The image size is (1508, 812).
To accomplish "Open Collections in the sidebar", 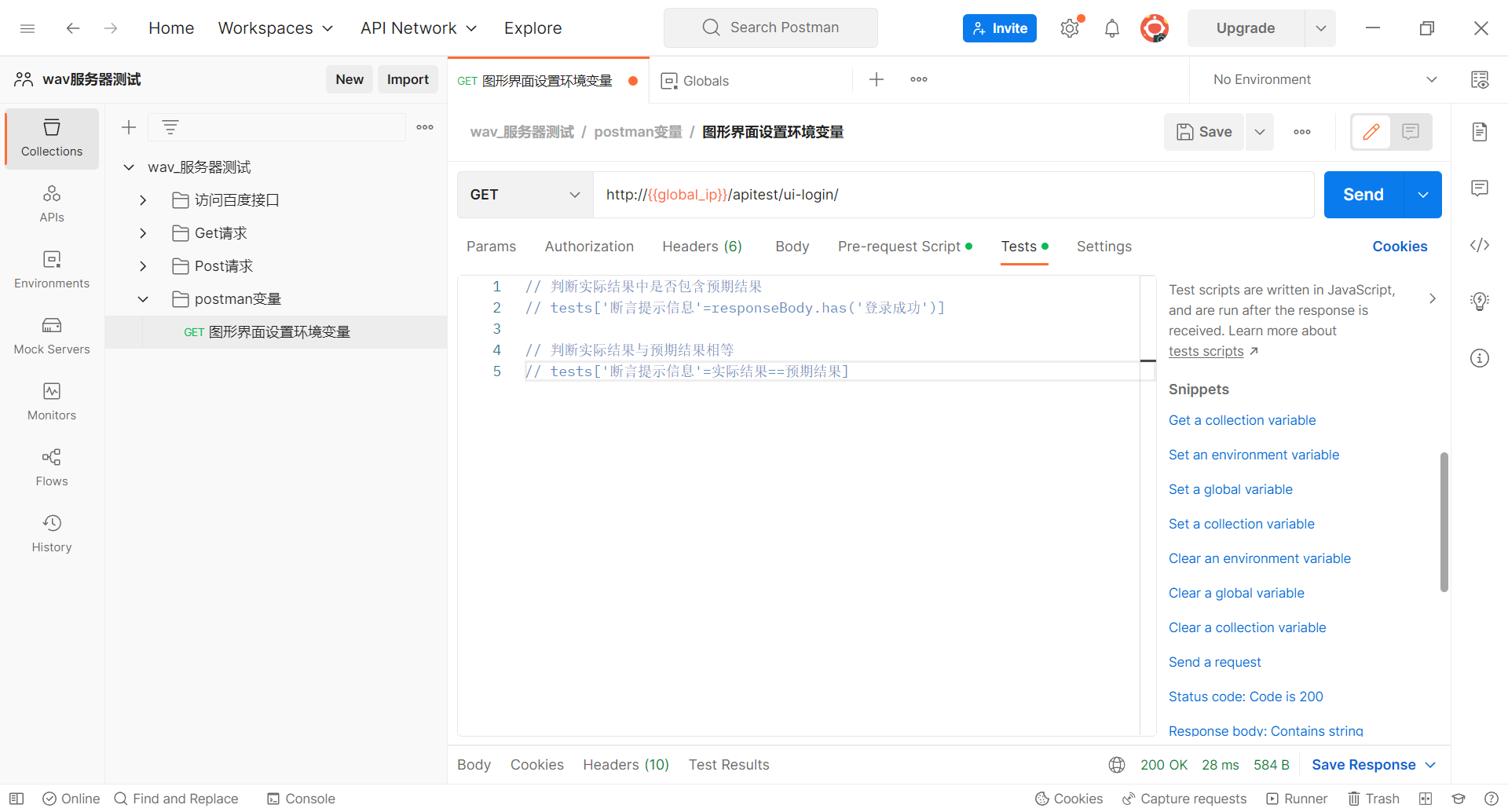I will tap(52, 138).
